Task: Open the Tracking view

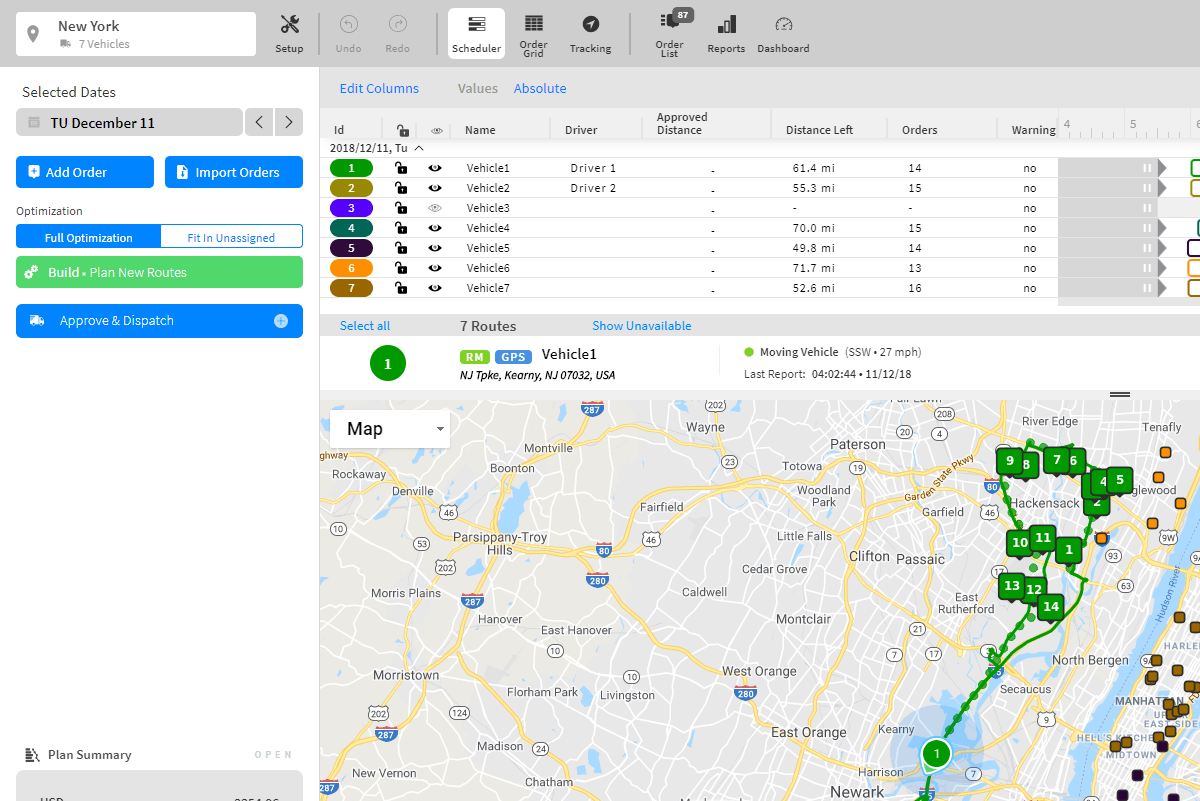Action: [x=590, y=33]
